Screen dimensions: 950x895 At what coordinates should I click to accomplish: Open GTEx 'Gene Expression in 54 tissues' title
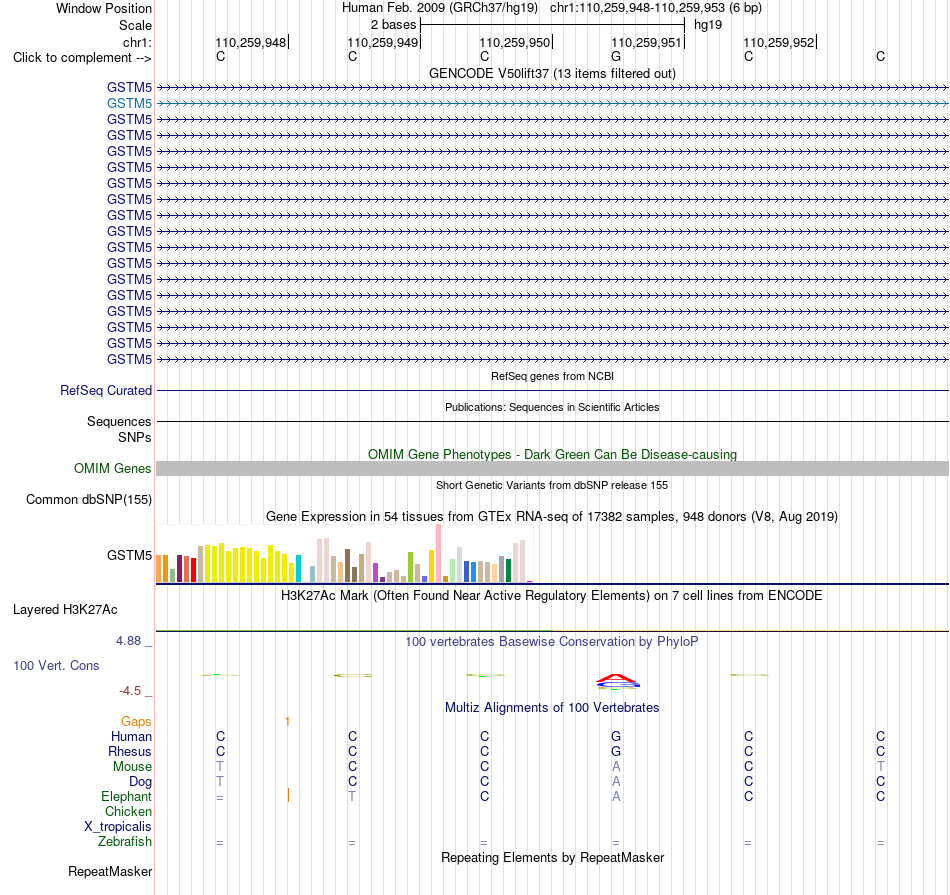click(x=552, y=516)
